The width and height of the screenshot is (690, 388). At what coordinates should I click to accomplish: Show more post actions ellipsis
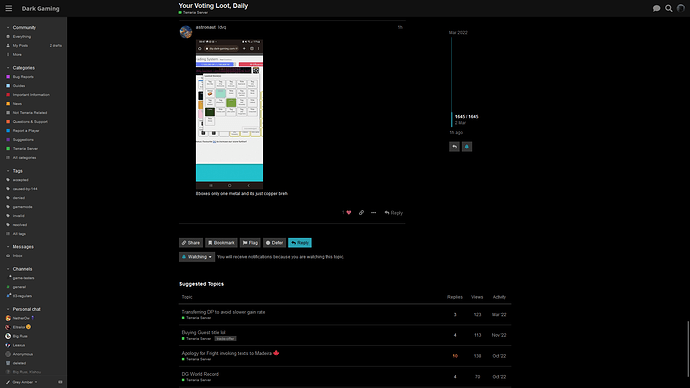(374, 212)
